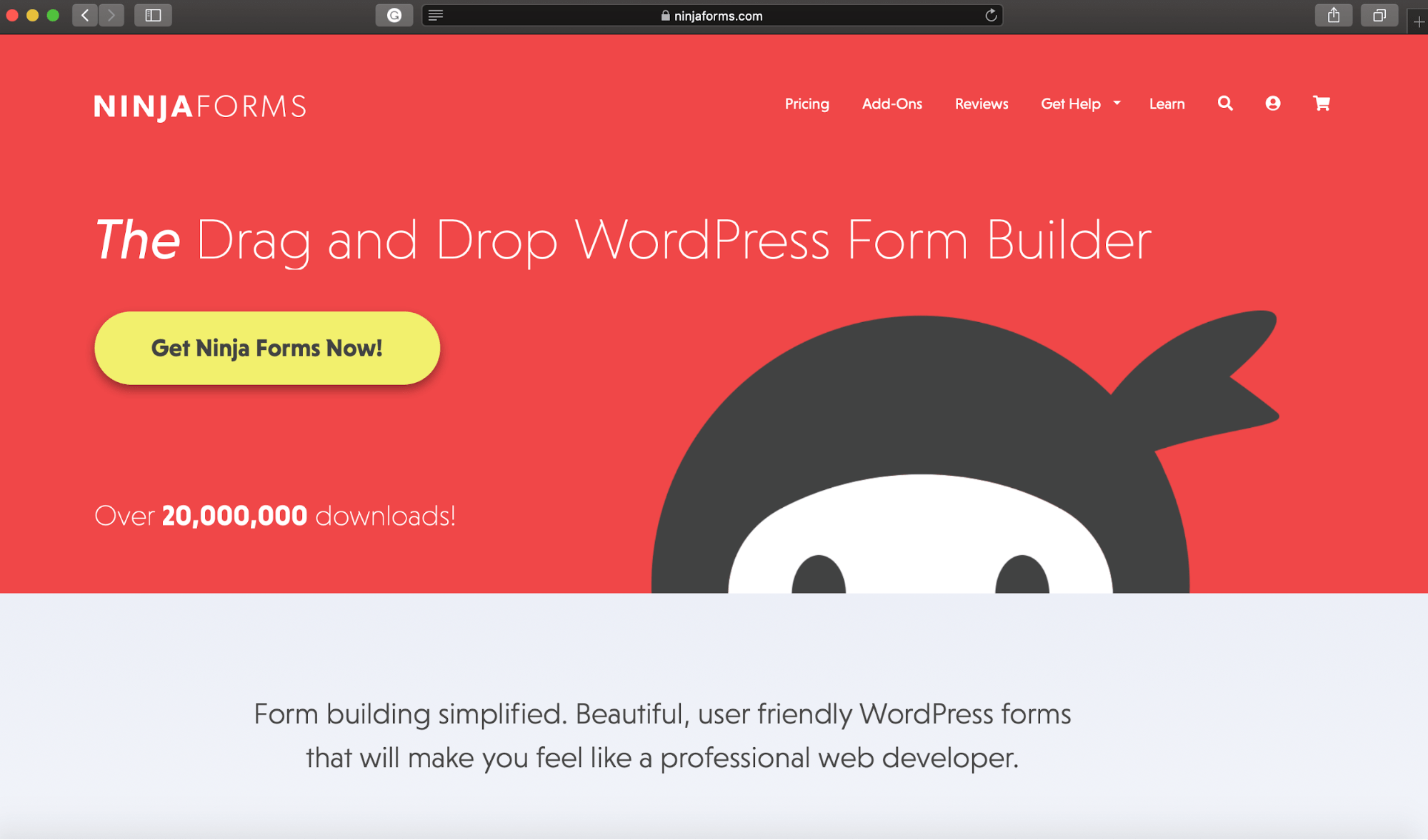Viewport: 1428px width, 840px height.
Task: Open the Pricing menu item
Action: point(807,104)
